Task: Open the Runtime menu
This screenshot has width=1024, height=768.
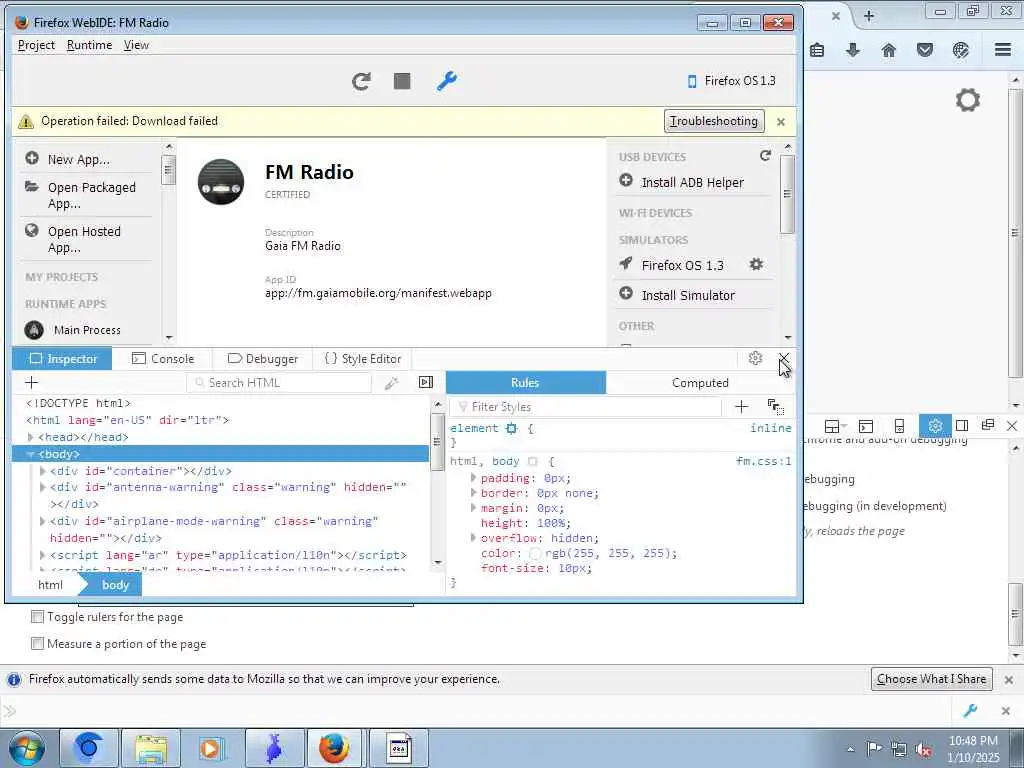Action: click(x=89, y=45)
